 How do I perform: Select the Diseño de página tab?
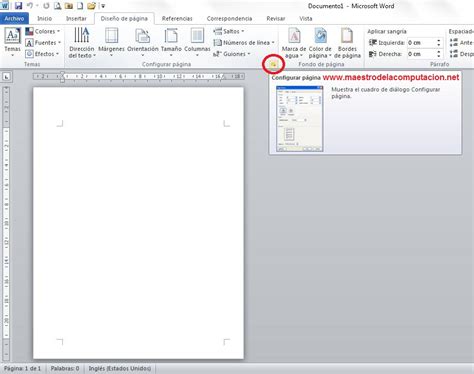click(124, 19)
